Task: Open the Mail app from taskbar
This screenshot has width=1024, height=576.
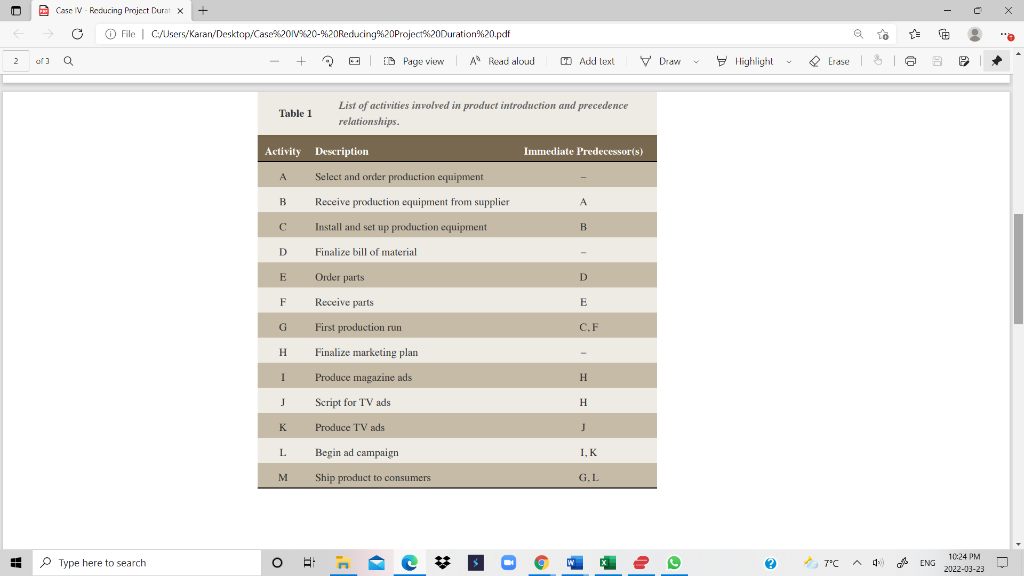Action: coord(376,562)
